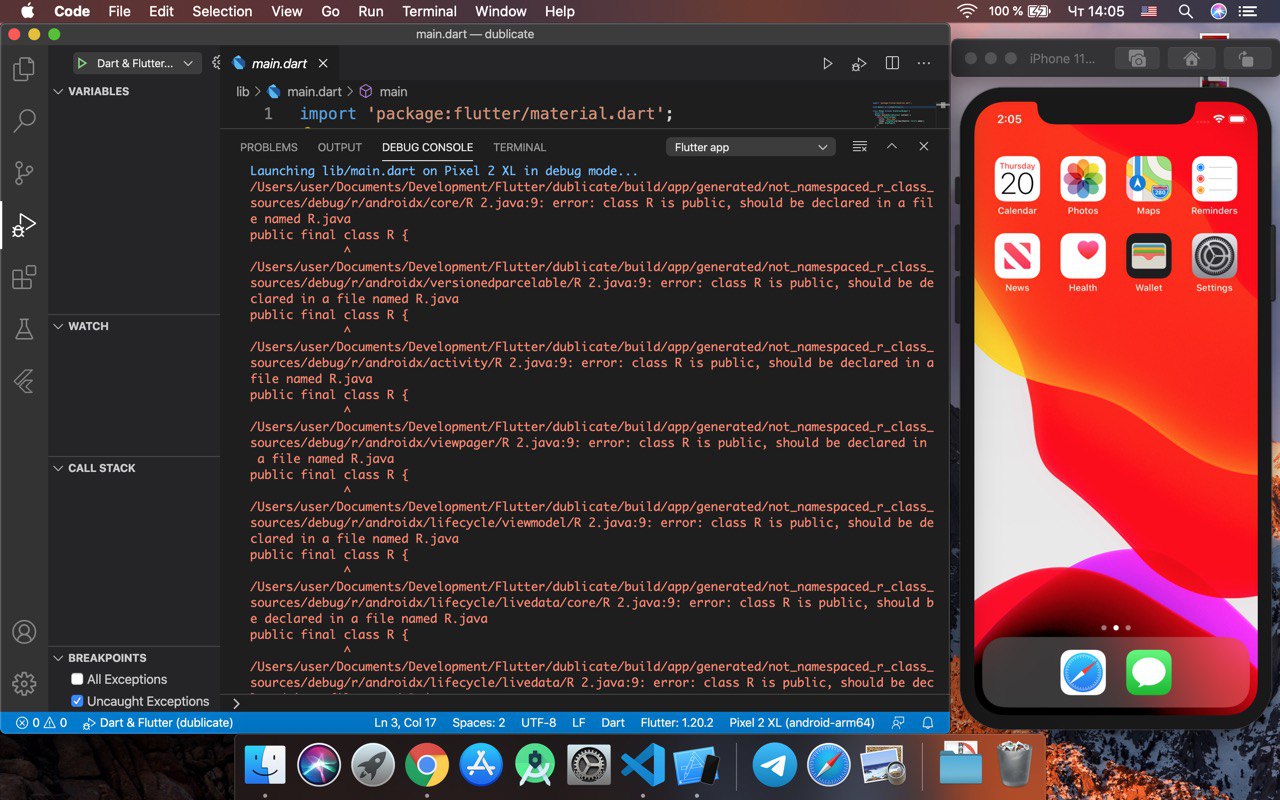The image size is (1280, 800).
Task: Open Messages in the simulator dock
Action: click(x=1148, y=672)
